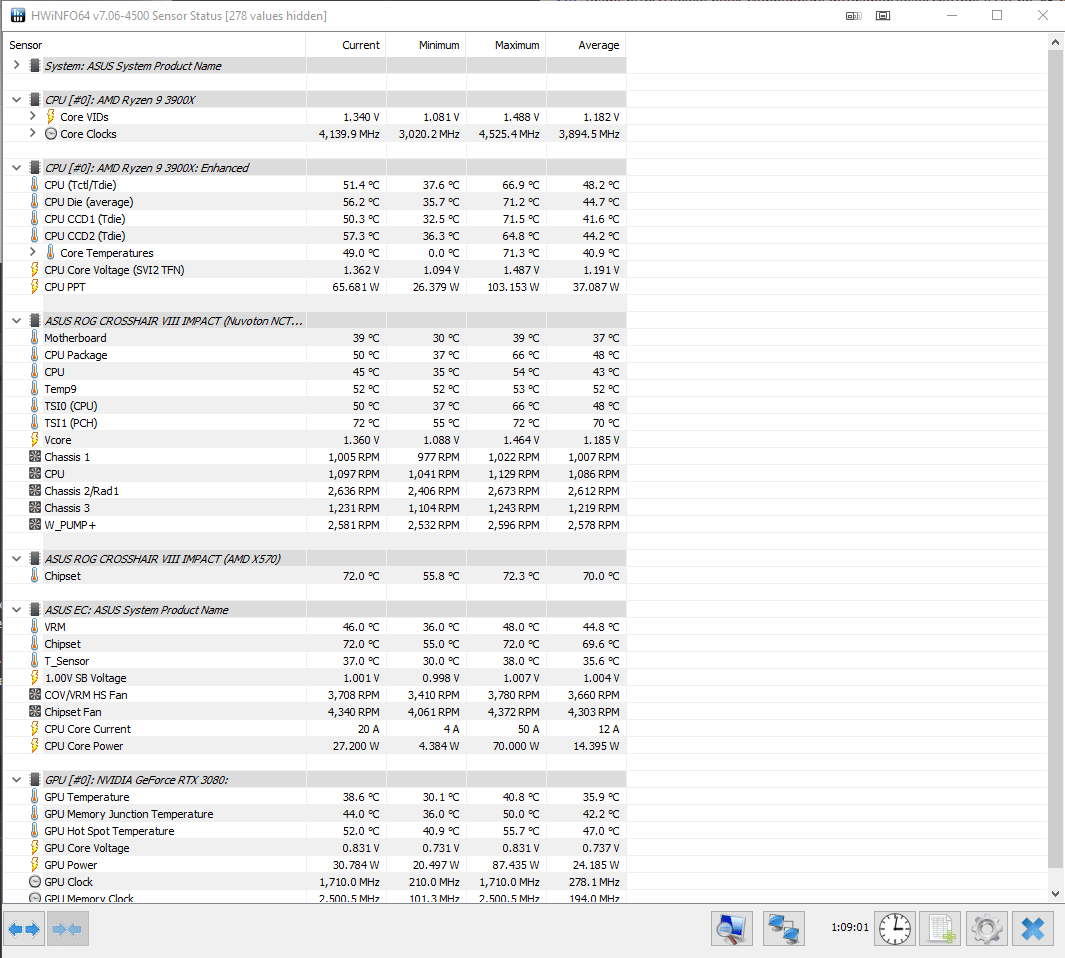Click the Maximum column header

pos(506,45)
